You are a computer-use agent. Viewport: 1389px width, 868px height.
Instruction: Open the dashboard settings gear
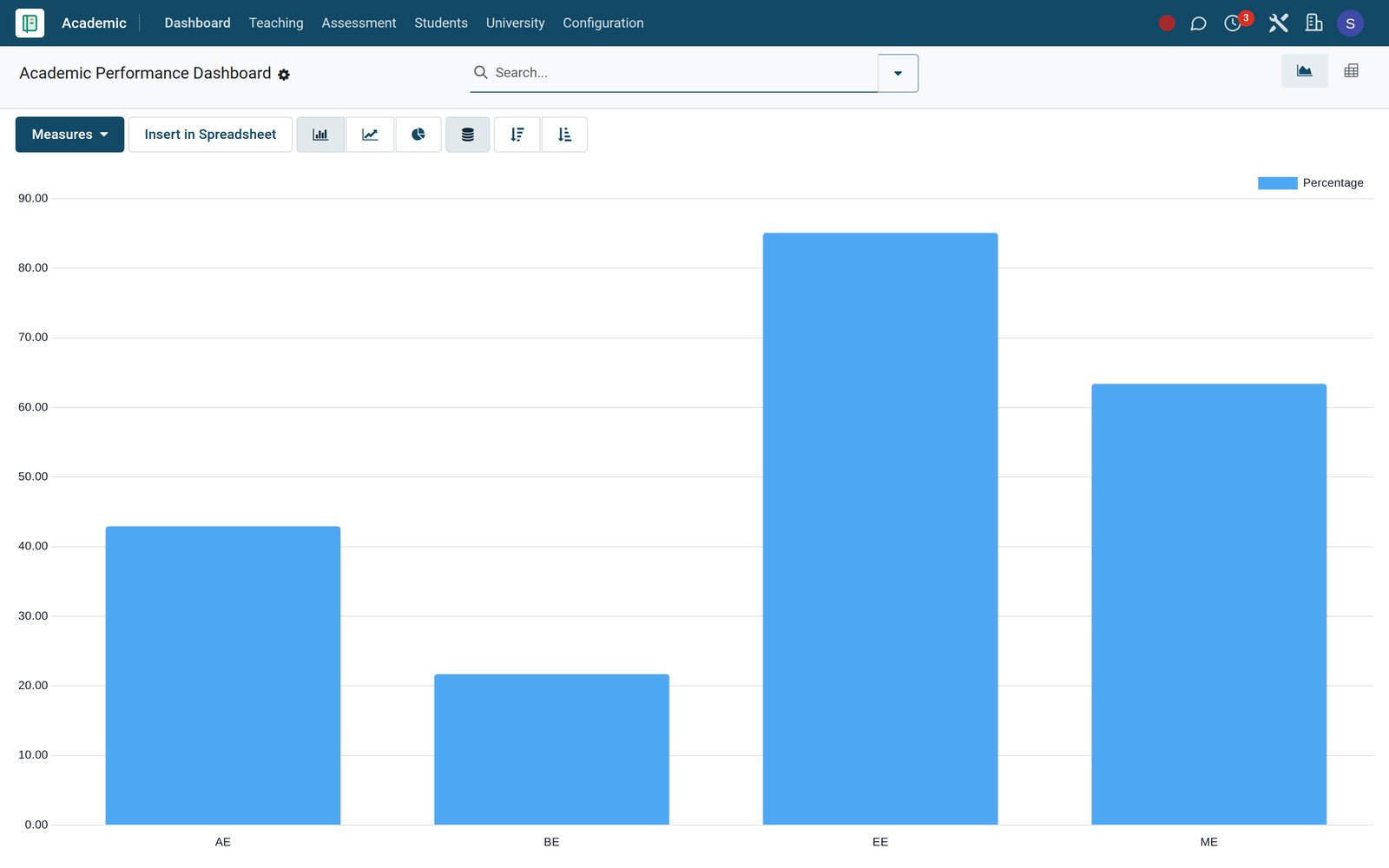[284, 75]
